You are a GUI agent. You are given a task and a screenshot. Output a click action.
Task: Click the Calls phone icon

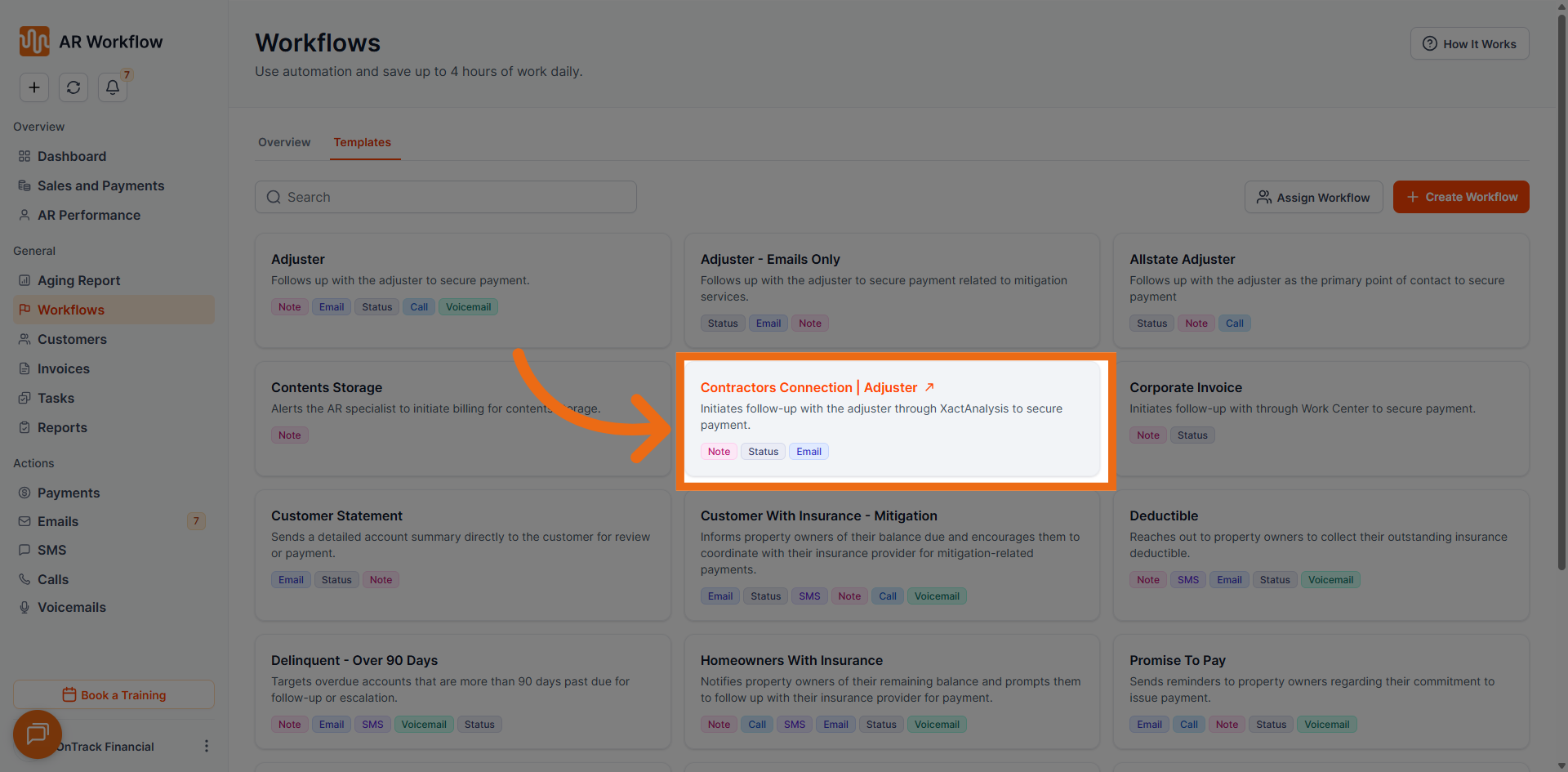pyautogui.click(x=24, y=579)
